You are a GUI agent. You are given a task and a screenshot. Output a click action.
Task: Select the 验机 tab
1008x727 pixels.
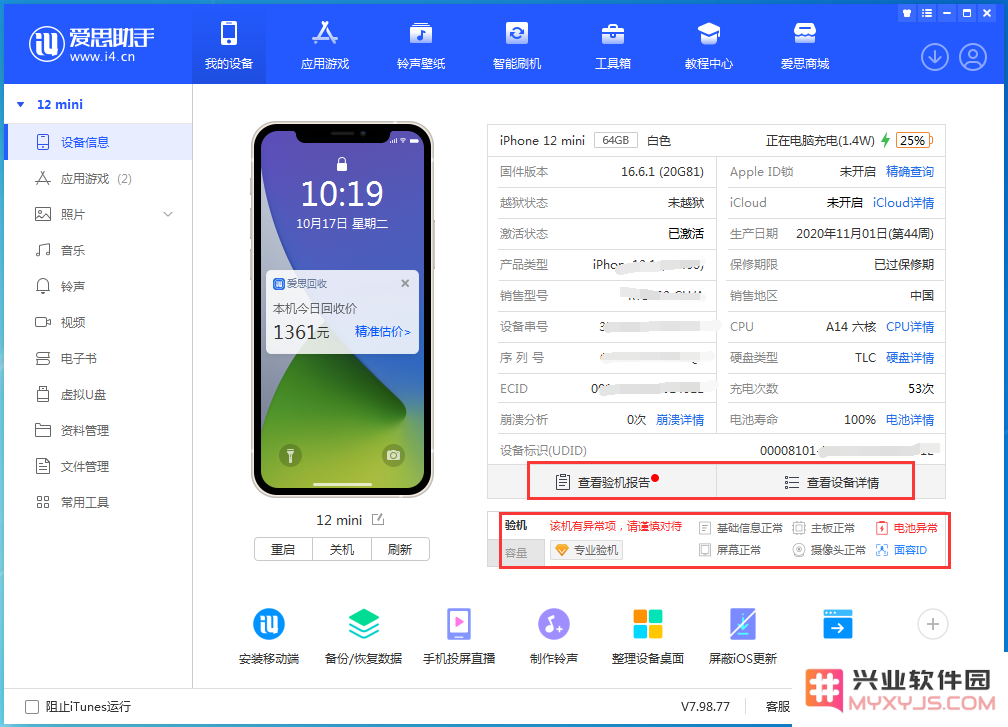tap(516, 525)
